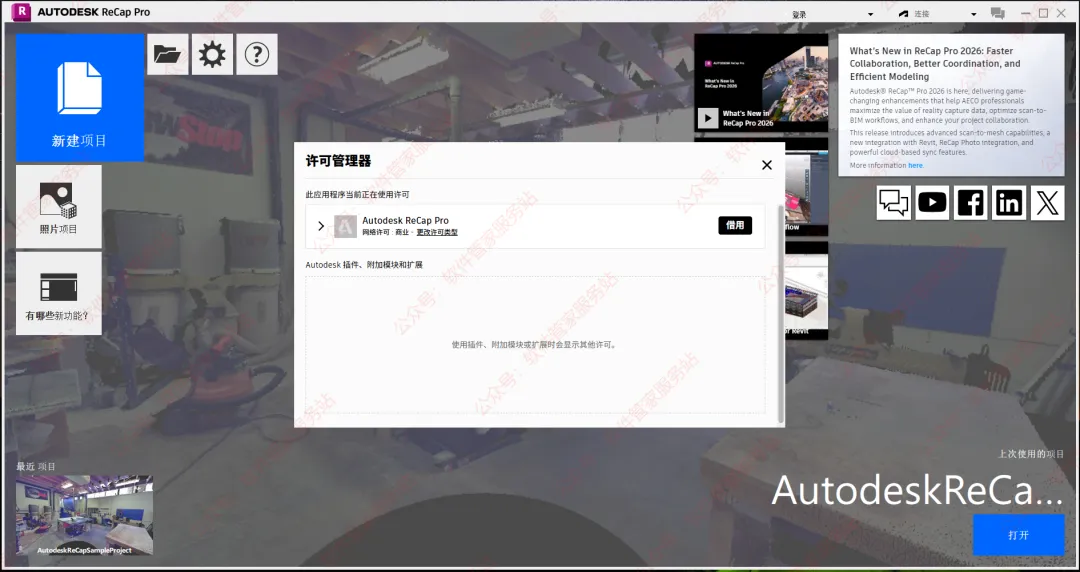Click the '此应用程序当前正在使用许可' text
Viewport: 1080px width, 572px height.
click(357, 194)
